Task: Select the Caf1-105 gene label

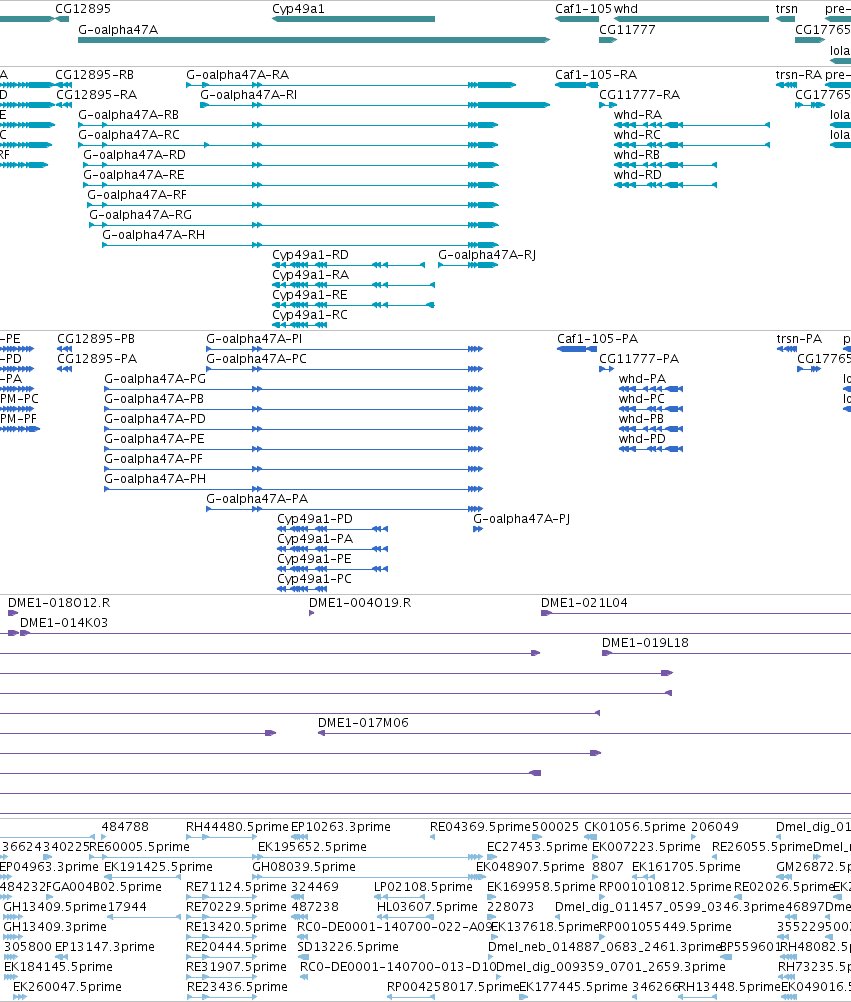Action: (x=583, y=9)
